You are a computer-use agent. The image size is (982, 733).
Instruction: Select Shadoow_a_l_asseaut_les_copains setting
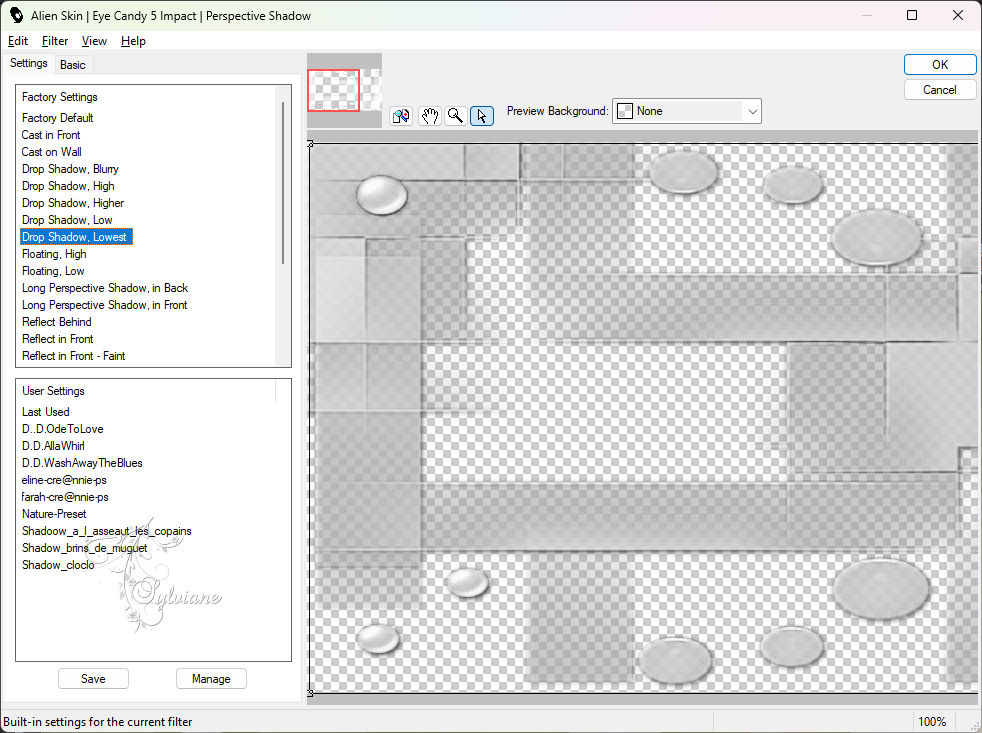tap(106, 531)
